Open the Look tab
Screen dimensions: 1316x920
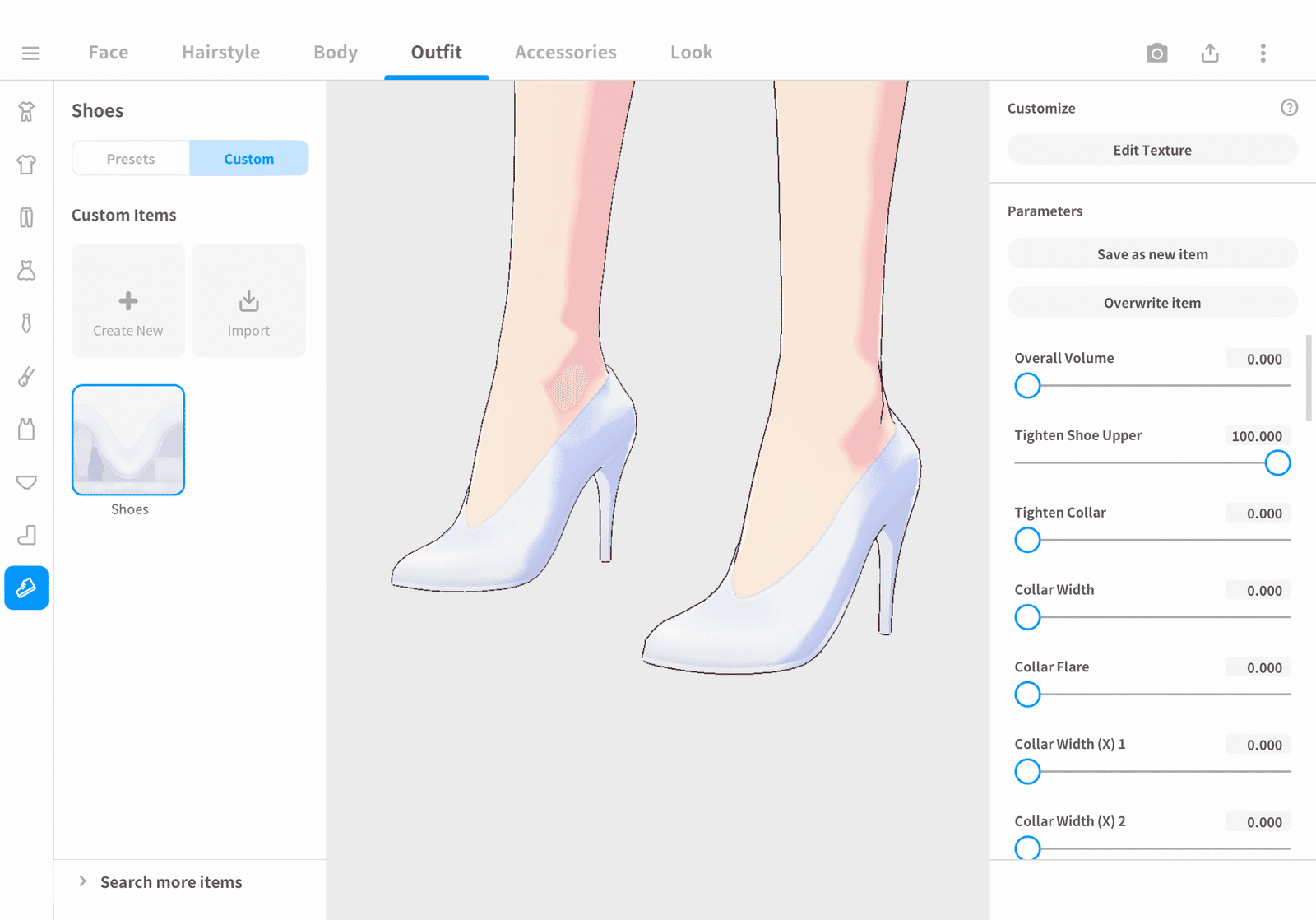[x=692, y=53]
